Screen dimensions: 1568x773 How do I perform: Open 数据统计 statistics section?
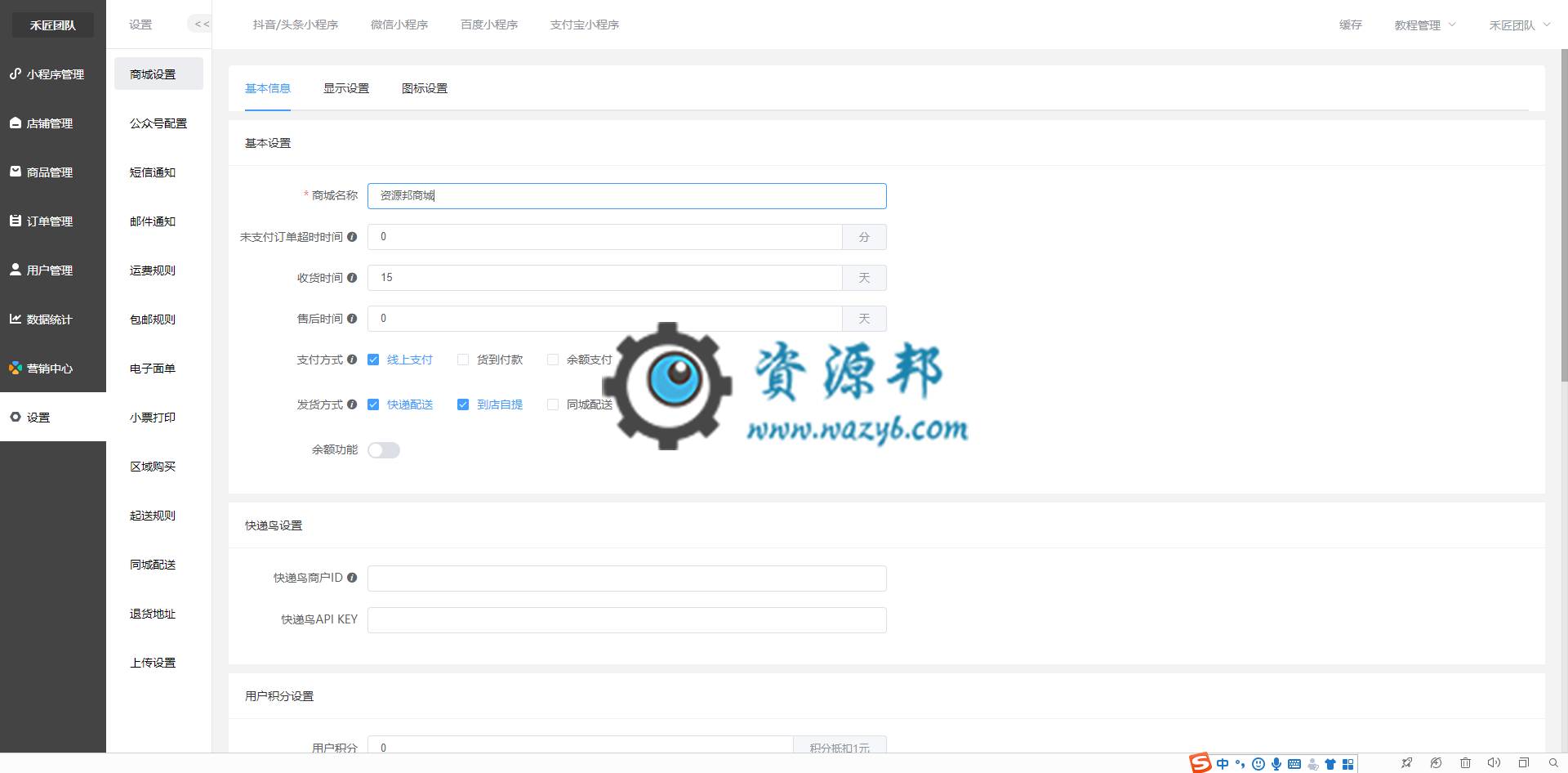coord(53,319)
